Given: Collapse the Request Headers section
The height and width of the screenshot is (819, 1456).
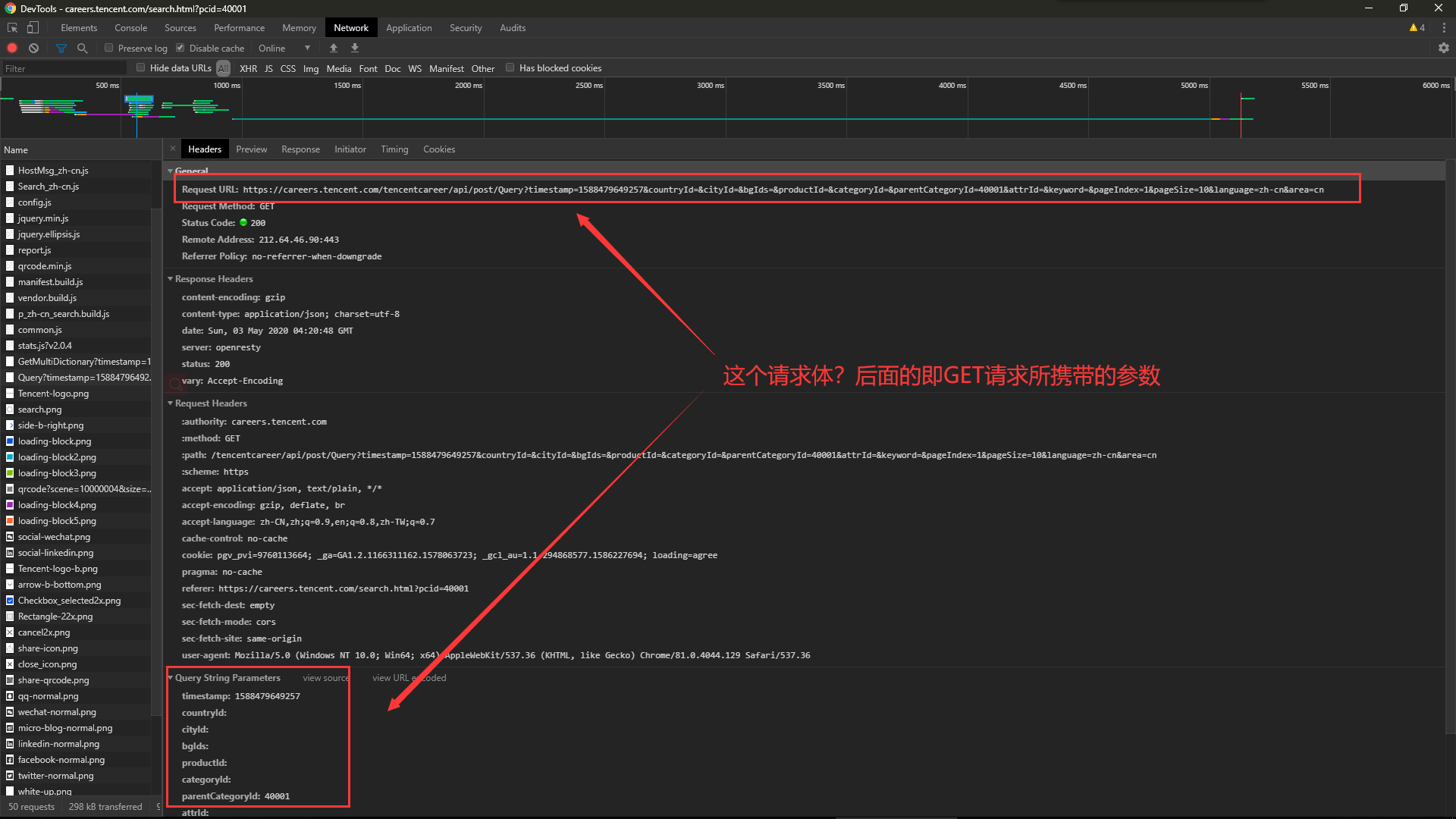Looking at the screenshot, I should pyautogui.click(x=171, y=403).
